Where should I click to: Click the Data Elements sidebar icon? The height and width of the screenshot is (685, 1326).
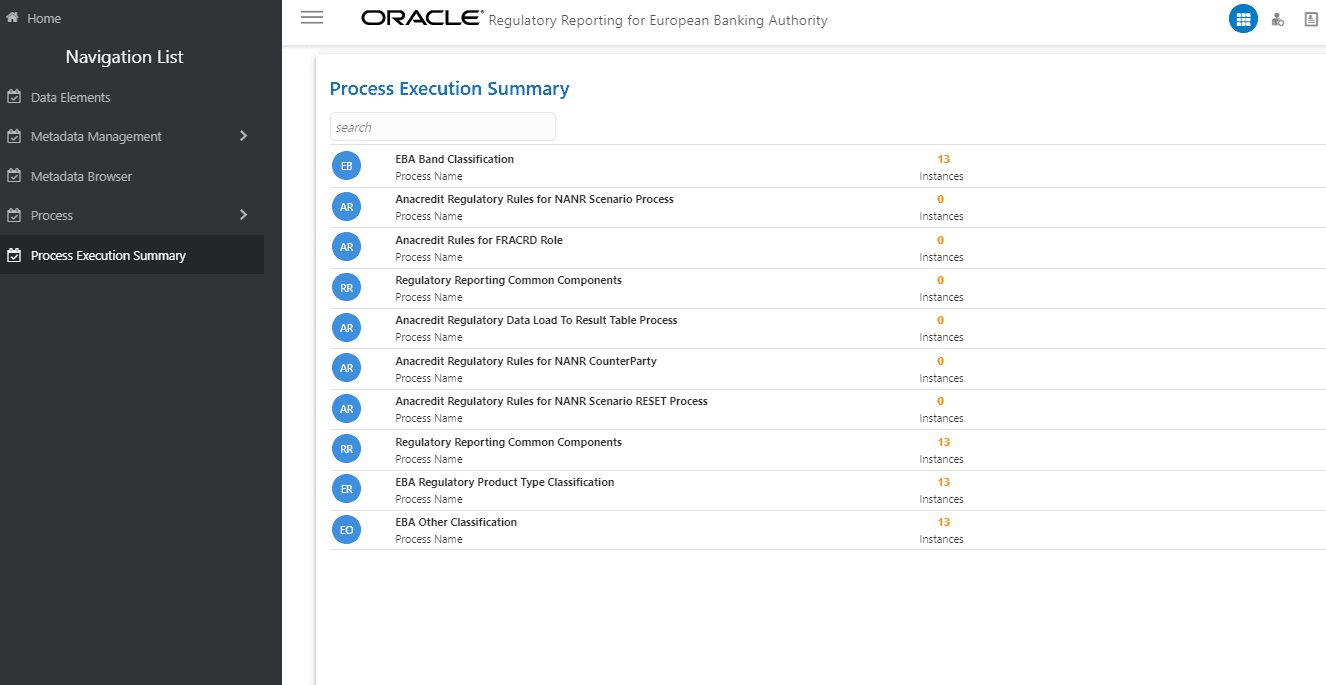coord(14,96)
